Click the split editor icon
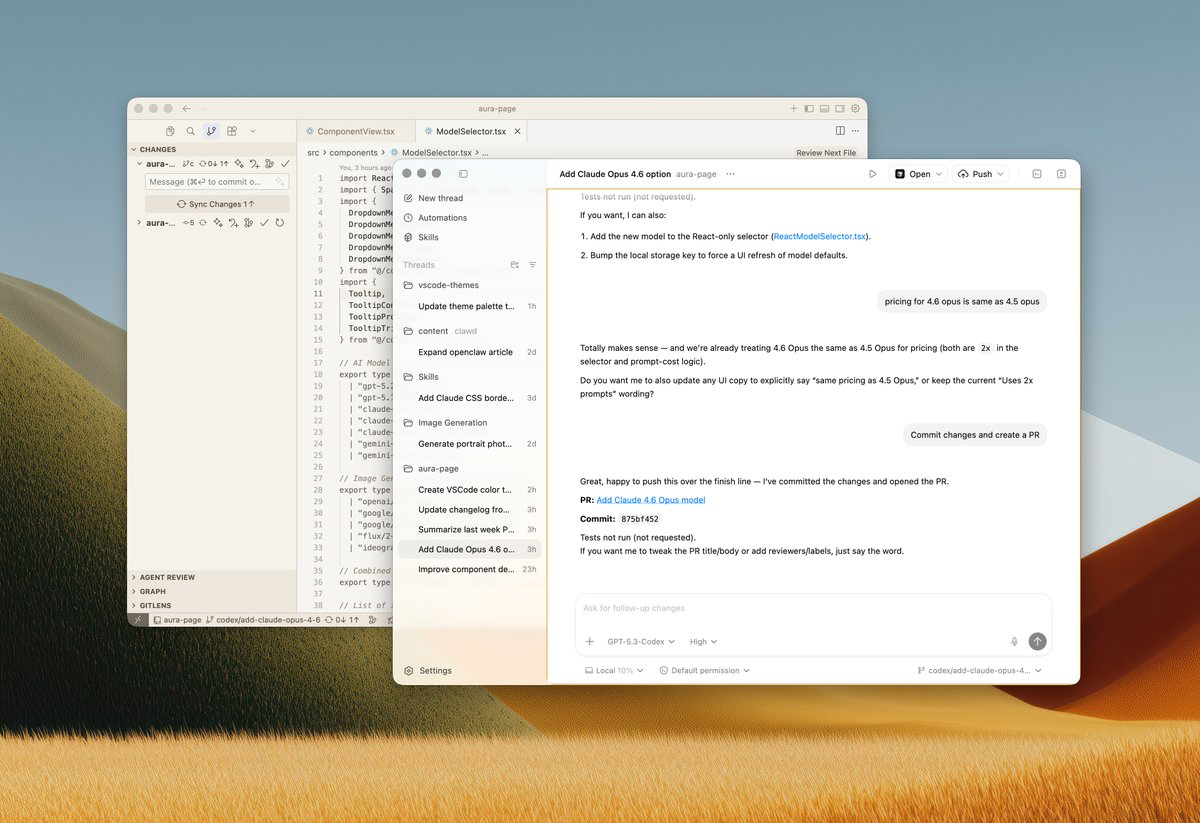1200x823 pixels. [840, 131]
